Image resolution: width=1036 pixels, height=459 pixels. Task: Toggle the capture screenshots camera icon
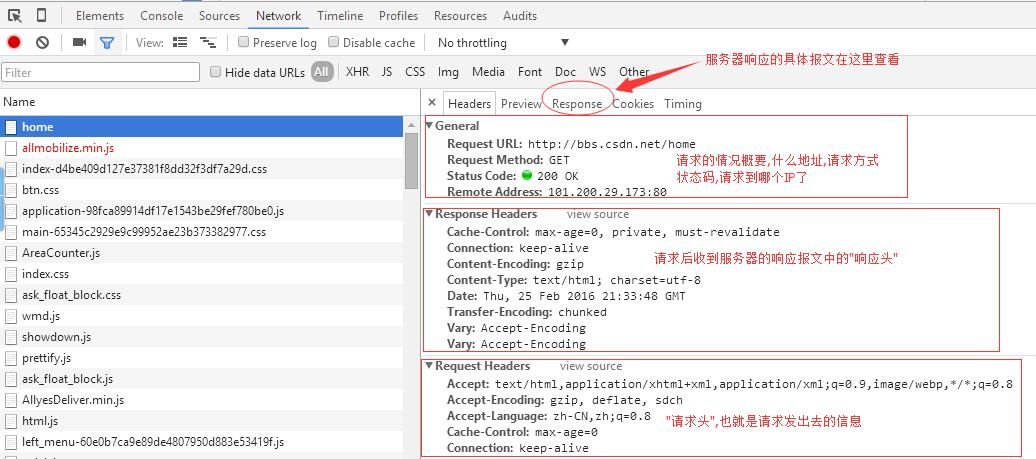79,42
